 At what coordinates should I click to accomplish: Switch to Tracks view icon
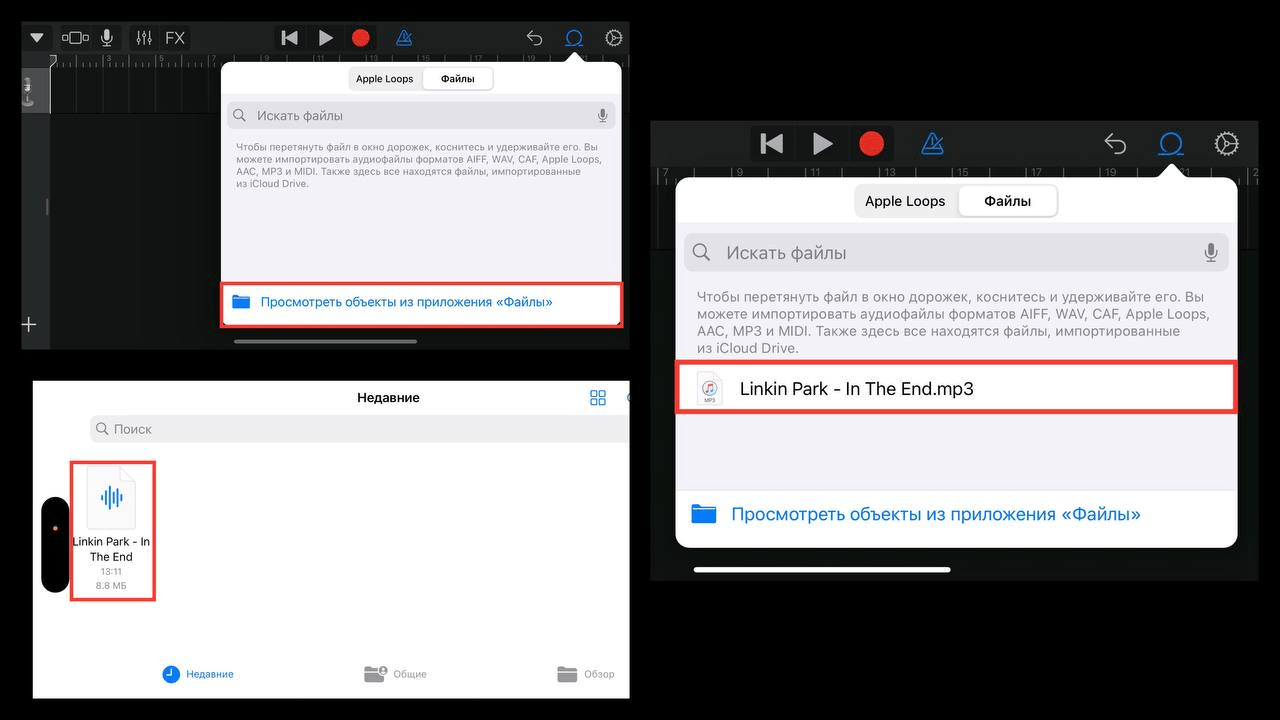pyautogui.click(x=75, y=38)
